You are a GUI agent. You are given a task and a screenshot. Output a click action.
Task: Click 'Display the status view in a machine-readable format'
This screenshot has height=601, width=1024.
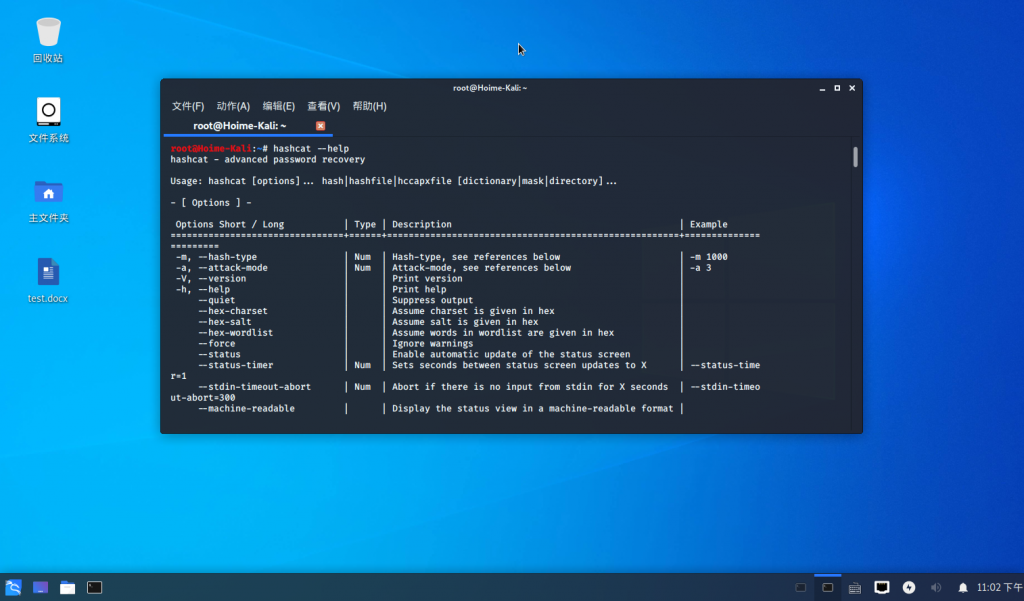[533, 408]
